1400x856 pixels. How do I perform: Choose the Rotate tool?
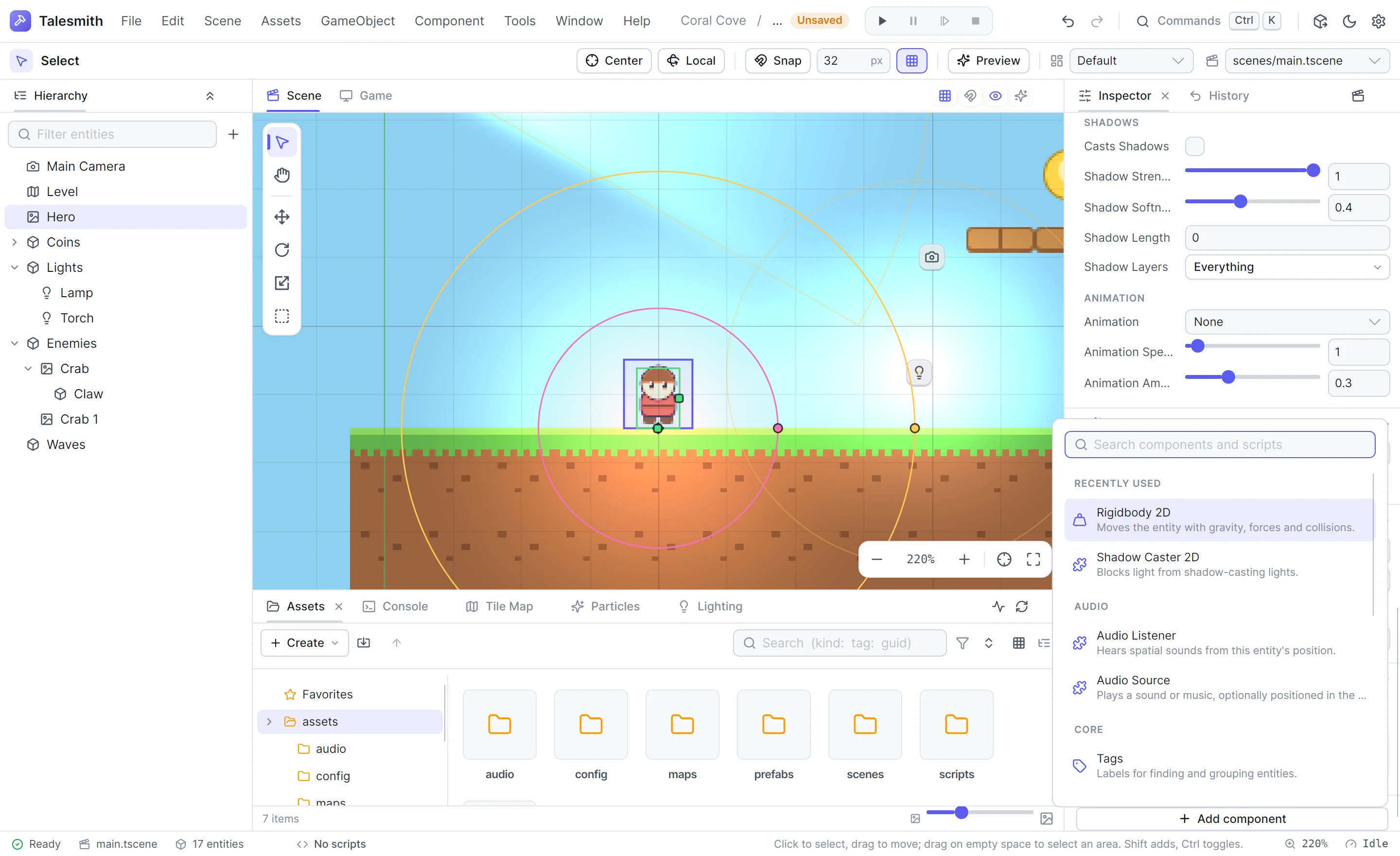tap(282, 250)
